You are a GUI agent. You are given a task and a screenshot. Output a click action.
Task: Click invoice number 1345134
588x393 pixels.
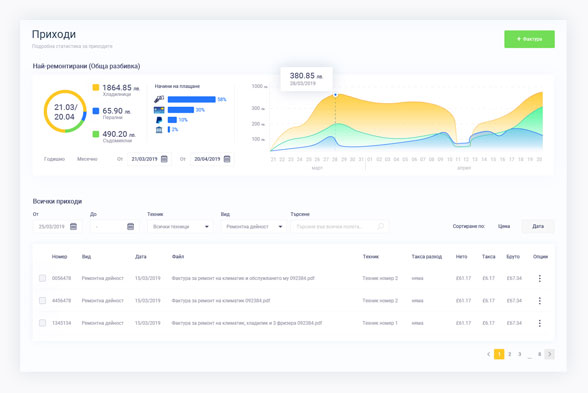coord(61,323)
